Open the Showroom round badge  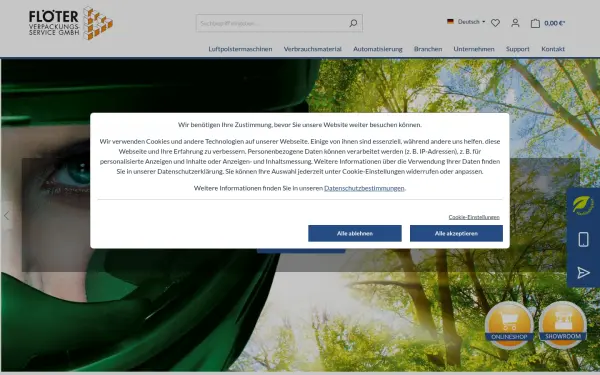562,325
